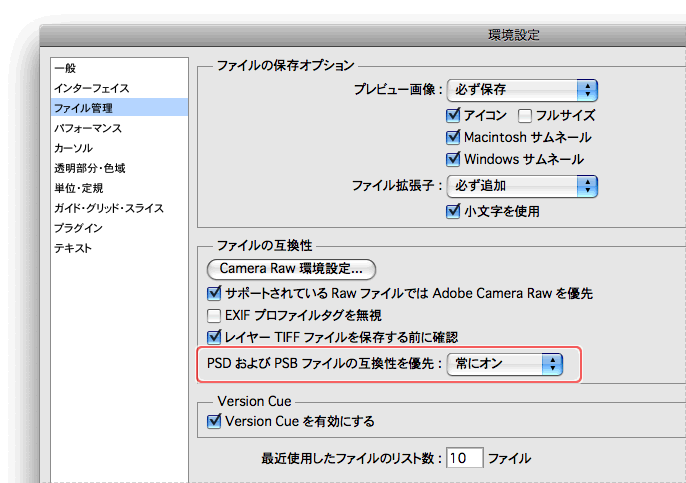Switch to パフォーマンス settings
The height and width of the screenshot is (483, 686).
(119, 128)
